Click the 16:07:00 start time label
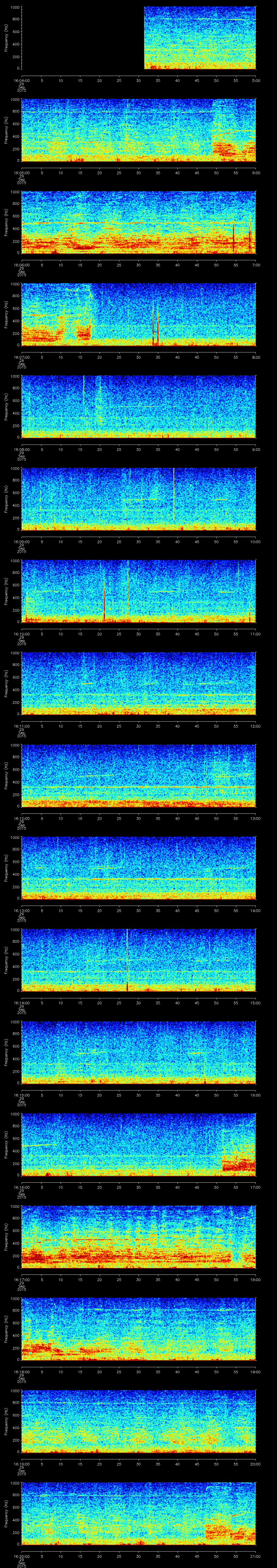277x1568 pixels. point(21,357)
